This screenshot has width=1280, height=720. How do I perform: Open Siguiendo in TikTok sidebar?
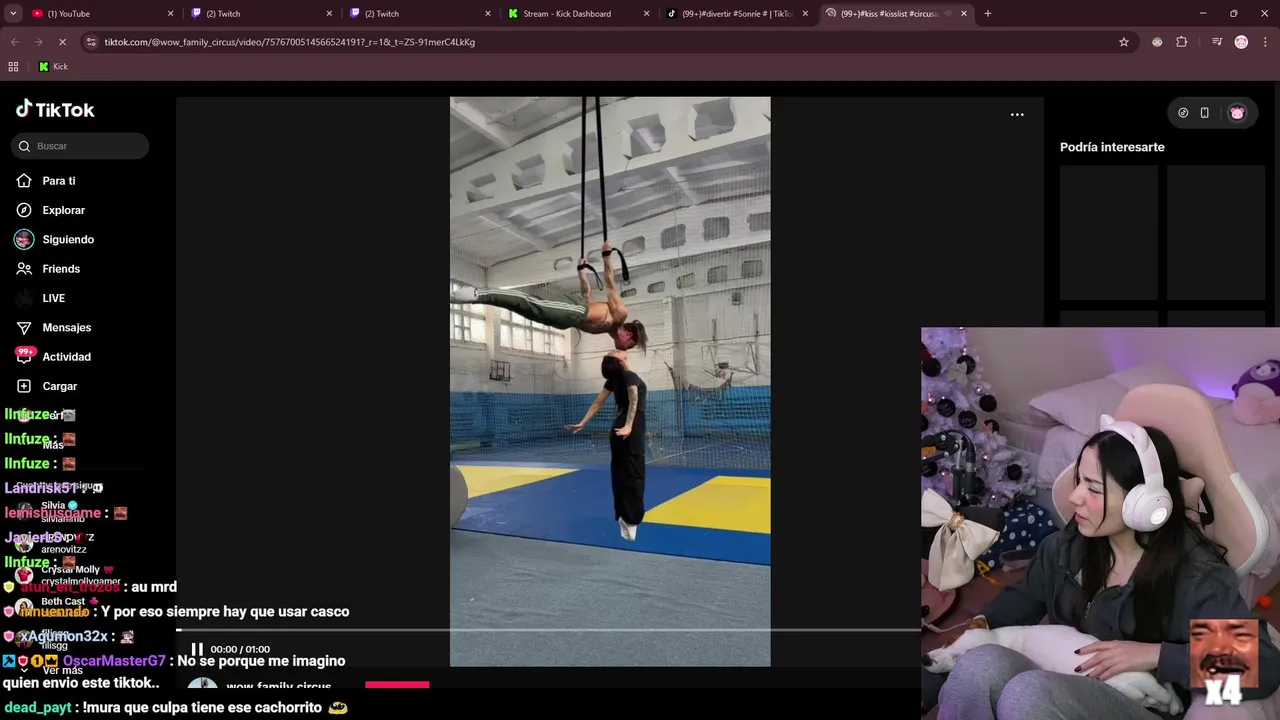[x=67, y=240]
